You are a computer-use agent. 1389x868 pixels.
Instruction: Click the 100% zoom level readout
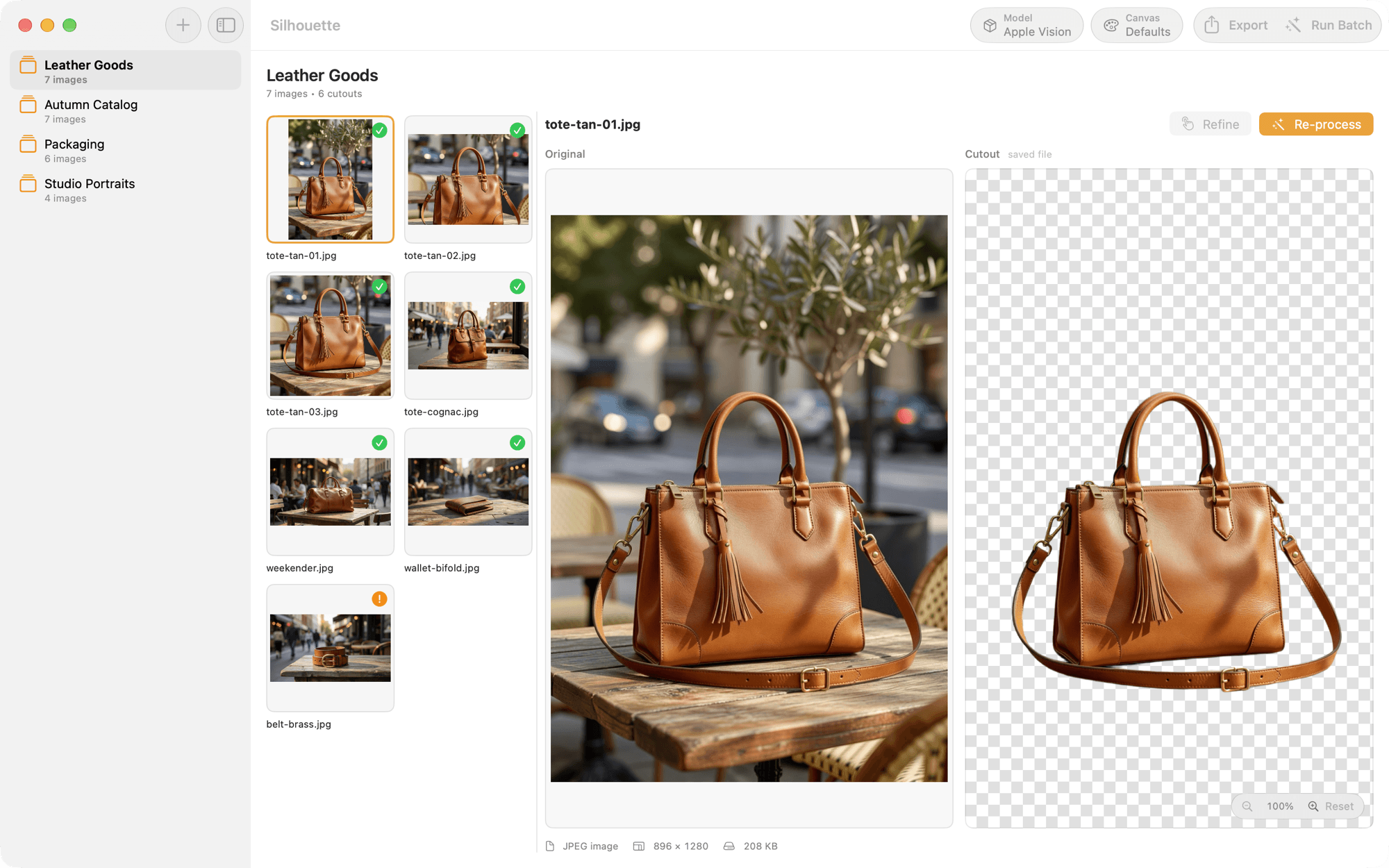[x=1280, y=806]
